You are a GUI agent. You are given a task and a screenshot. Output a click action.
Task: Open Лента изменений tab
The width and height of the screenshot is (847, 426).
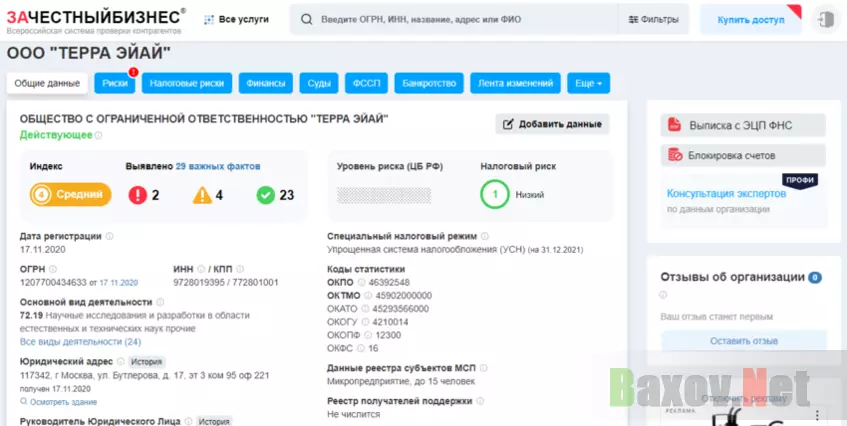[515, 83]
